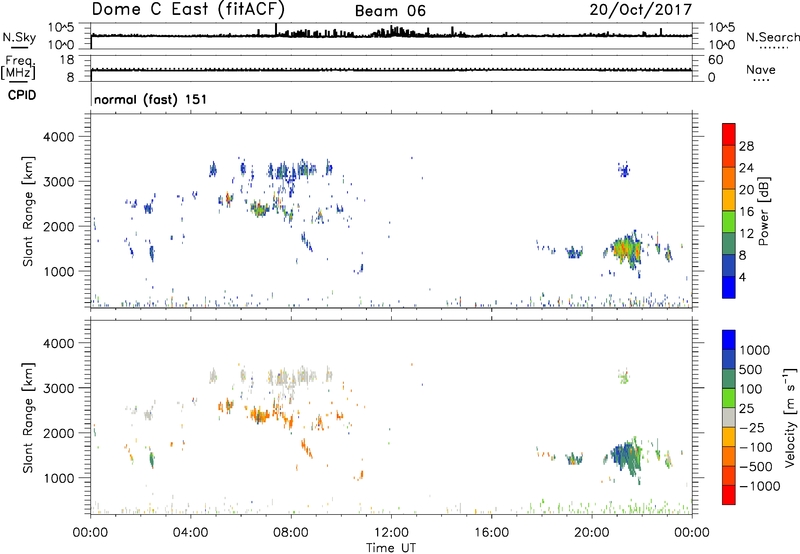Click the "N.Sky" legend label
This screenshot has height=554, width=800.
click(19, 37)
